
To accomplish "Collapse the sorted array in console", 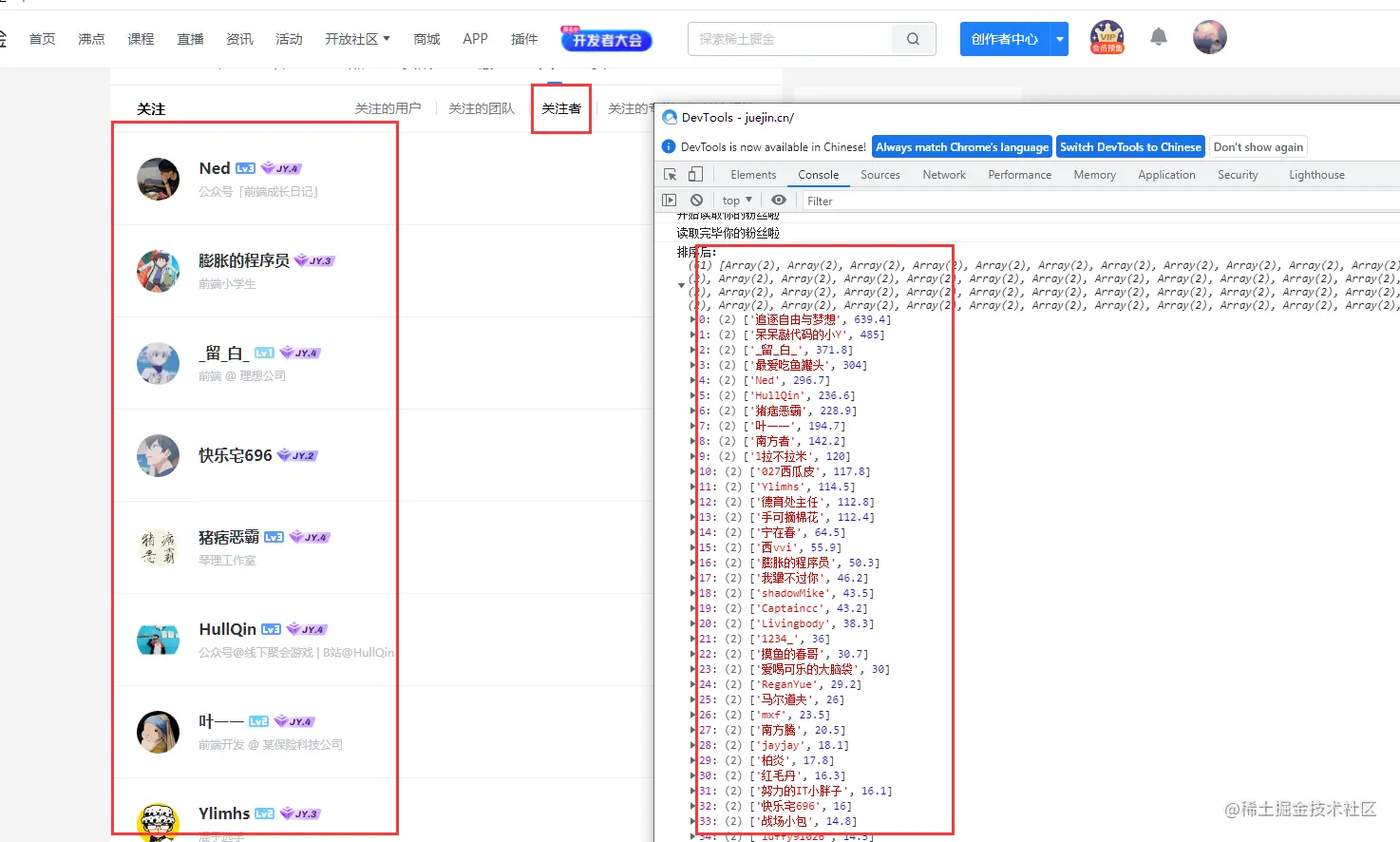I will coord(681,285).
